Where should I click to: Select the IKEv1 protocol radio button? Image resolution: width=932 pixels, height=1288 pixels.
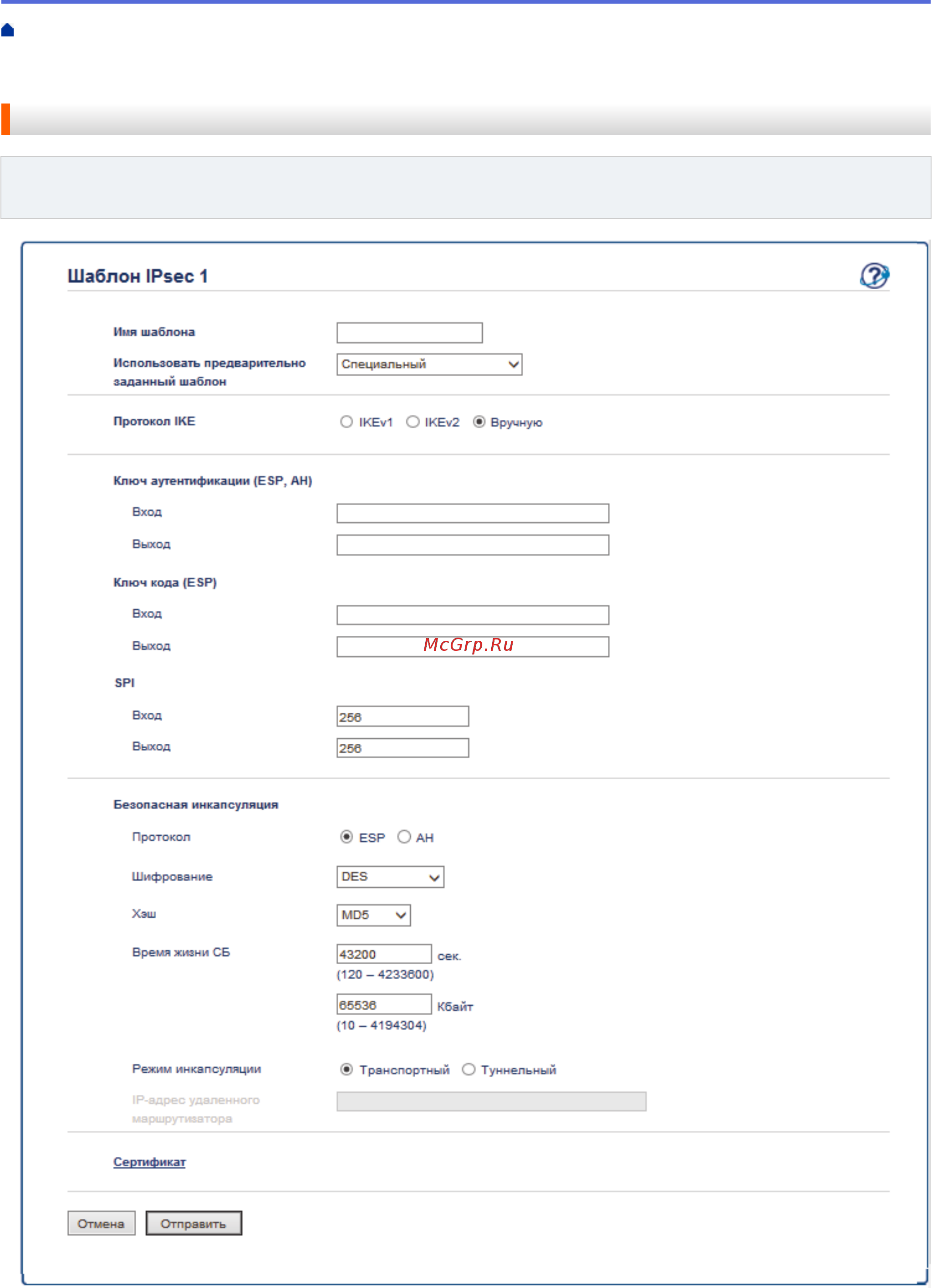pyautogui.click(x=346, y=422)
